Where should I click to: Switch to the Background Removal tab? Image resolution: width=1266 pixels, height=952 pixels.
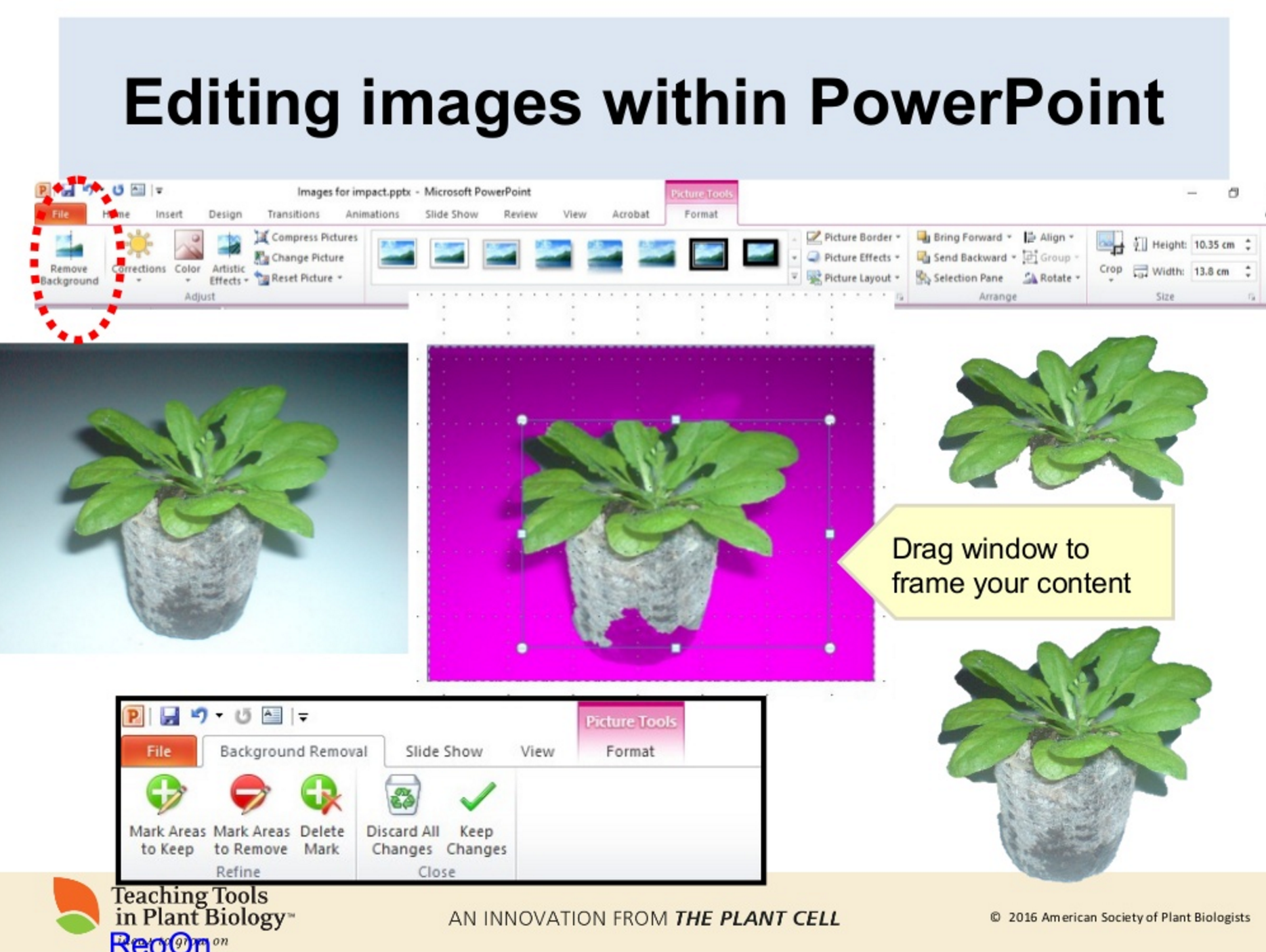(293, 752)
